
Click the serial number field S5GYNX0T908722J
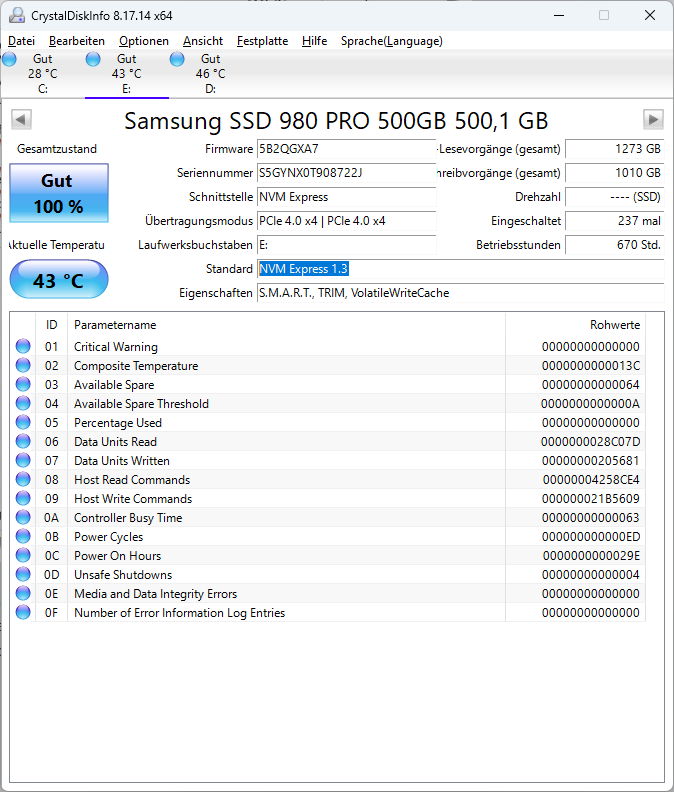coord(346,173)
